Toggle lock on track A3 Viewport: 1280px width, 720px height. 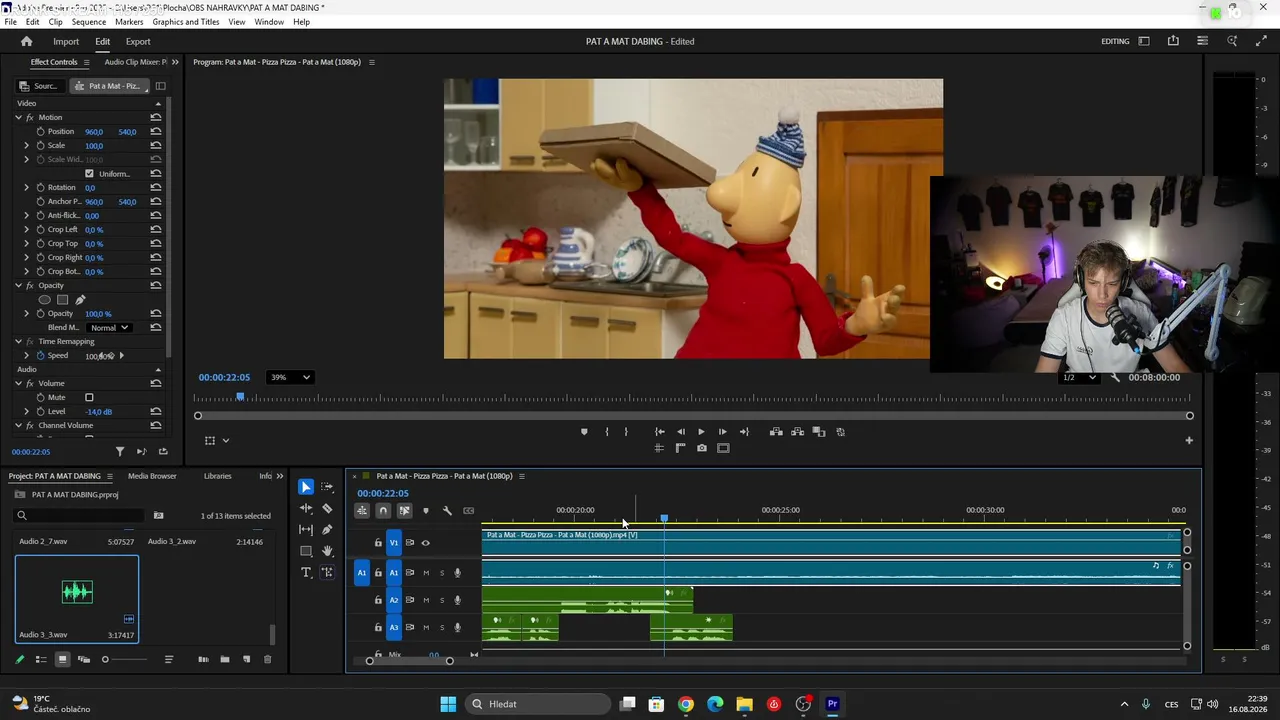(378, 628)
